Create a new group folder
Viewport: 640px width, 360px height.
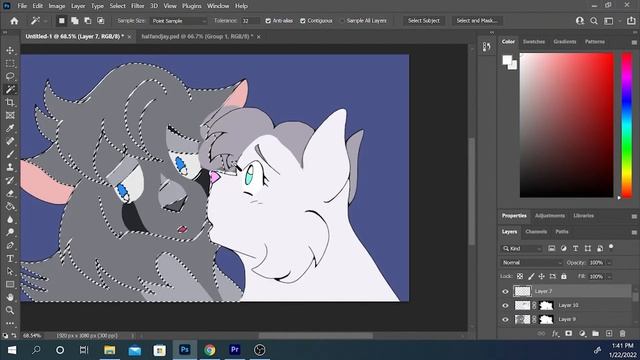coord(596,333)
